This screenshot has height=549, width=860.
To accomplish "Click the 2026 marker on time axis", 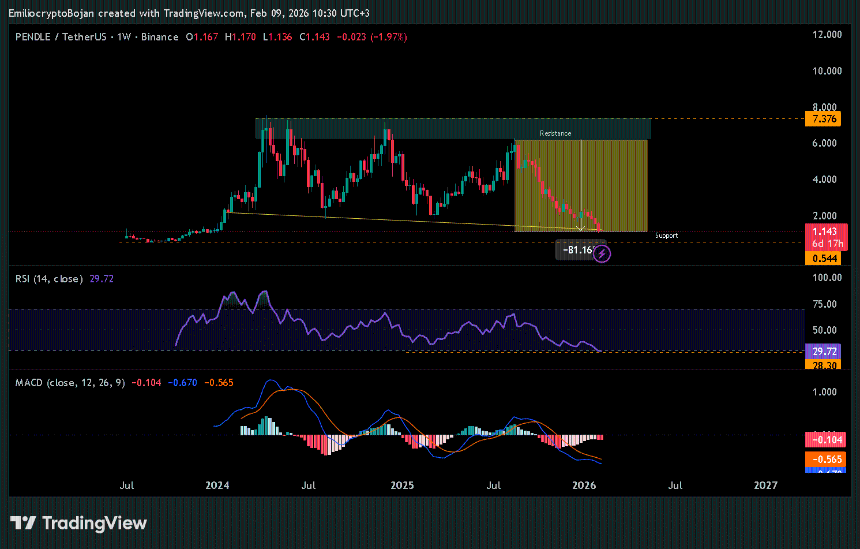I will click(584, 486).
